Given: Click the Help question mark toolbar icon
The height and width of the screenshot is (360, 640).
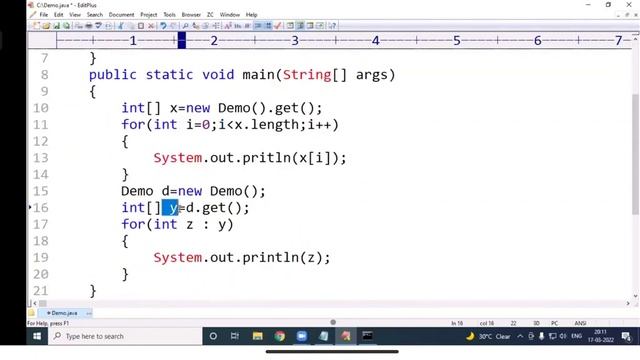Looking at the screenshot, I should pos(332,26).
